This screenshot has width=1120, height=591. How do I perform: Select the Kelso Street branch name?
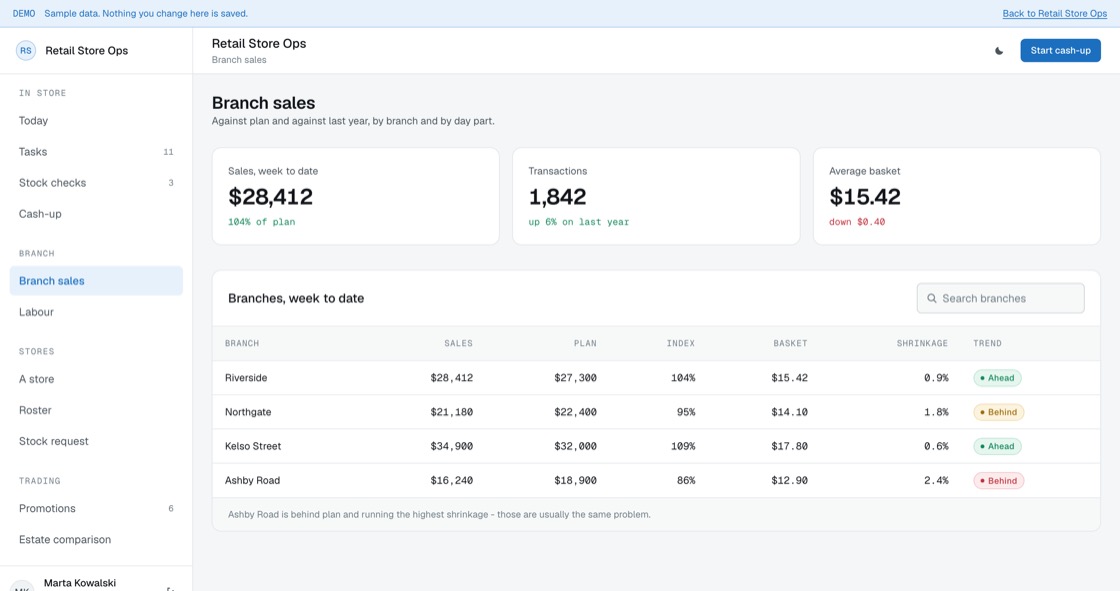[x=253, y=447]
